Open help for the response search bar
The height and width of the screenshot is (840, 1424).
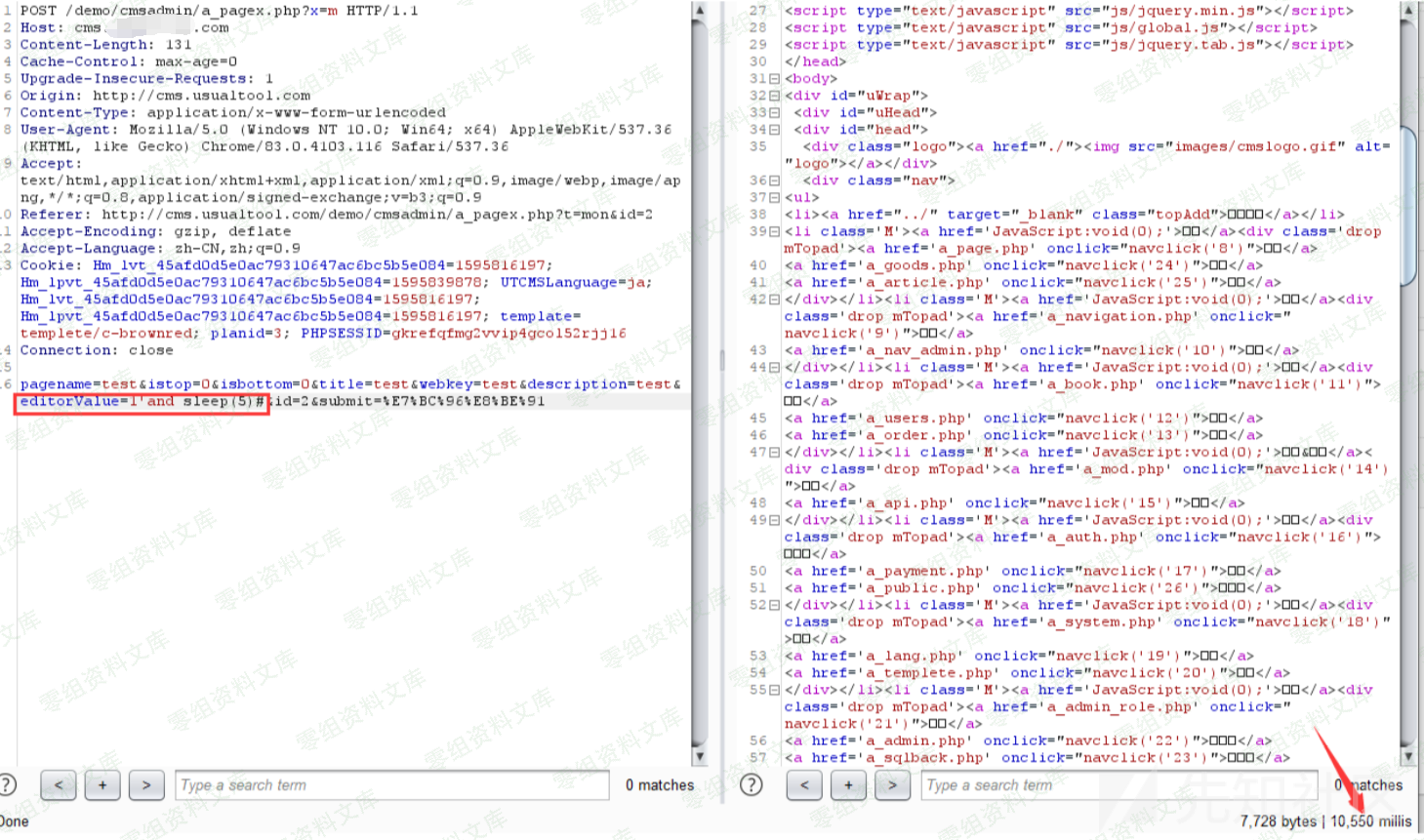click(751, 784)
